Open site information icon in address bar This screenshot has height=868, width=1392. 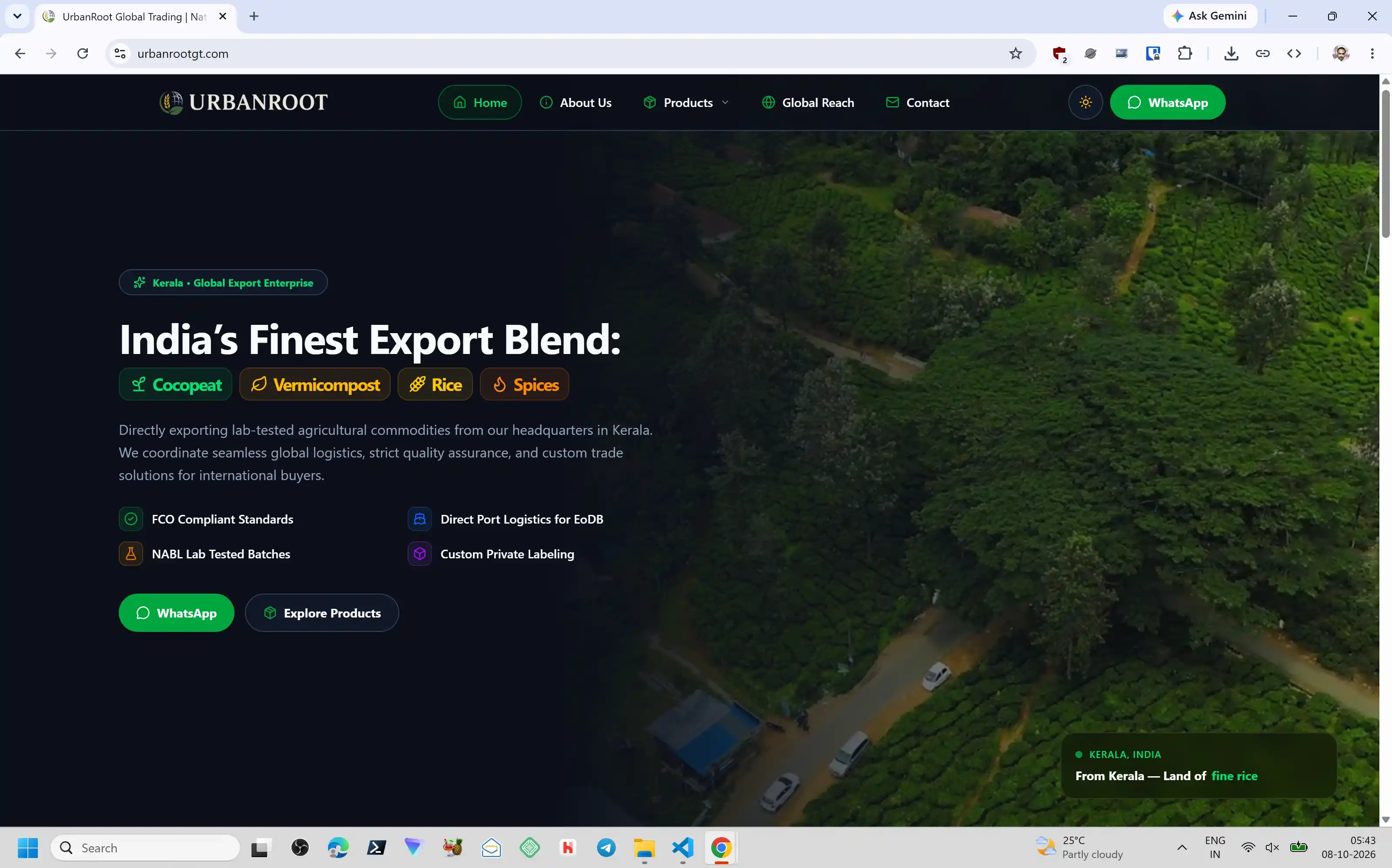point(120,53)
